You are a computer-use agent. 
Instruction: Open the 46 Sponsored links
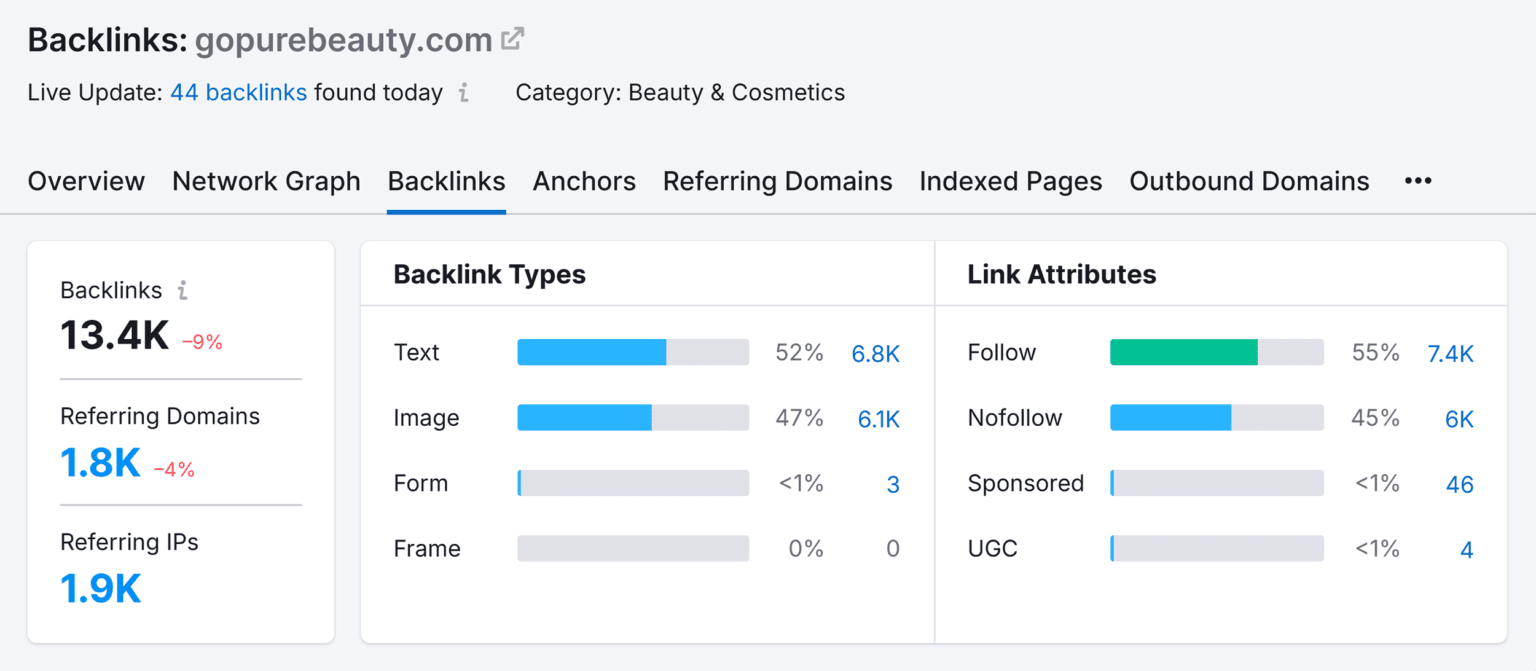(x=1459, y=483)
